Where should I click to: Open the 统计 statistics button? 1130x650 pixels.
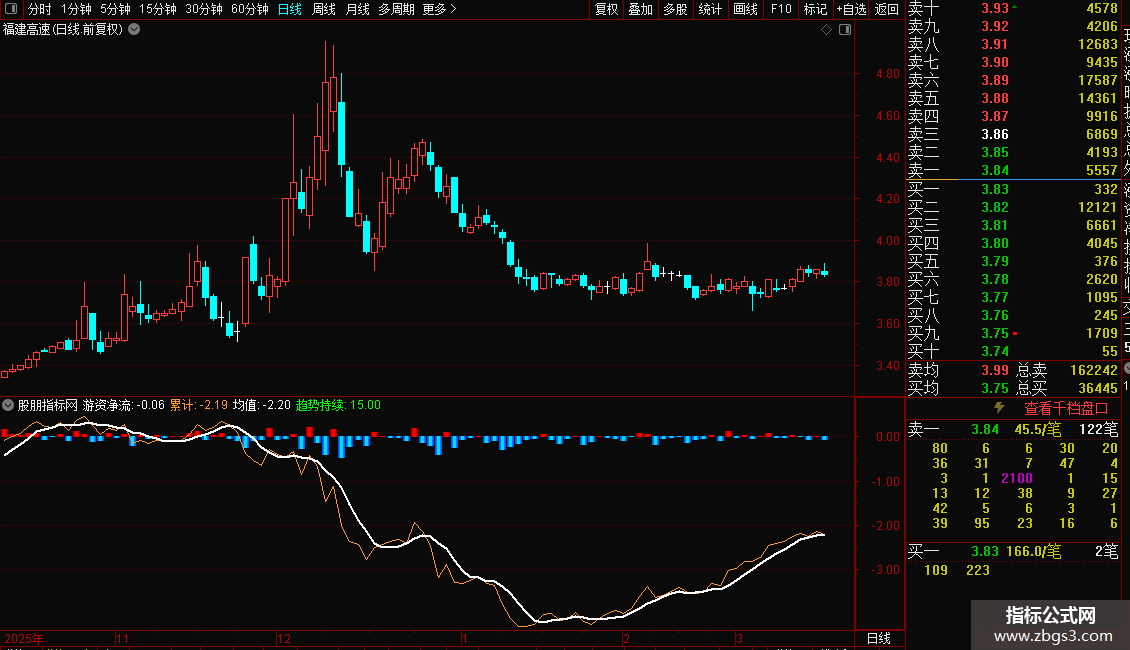710,9
